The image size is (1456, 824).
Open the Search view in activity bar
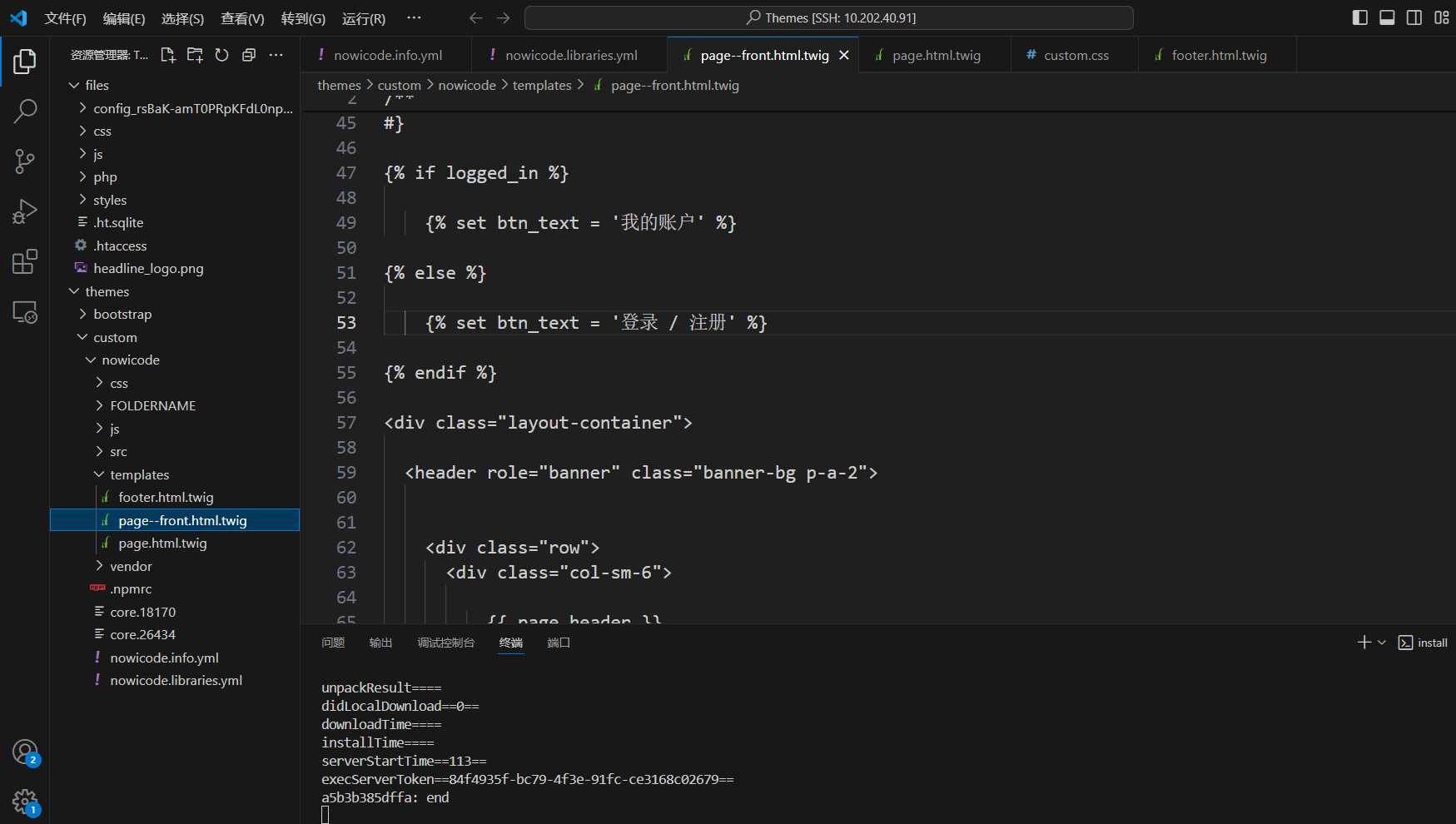pos(25,111)
